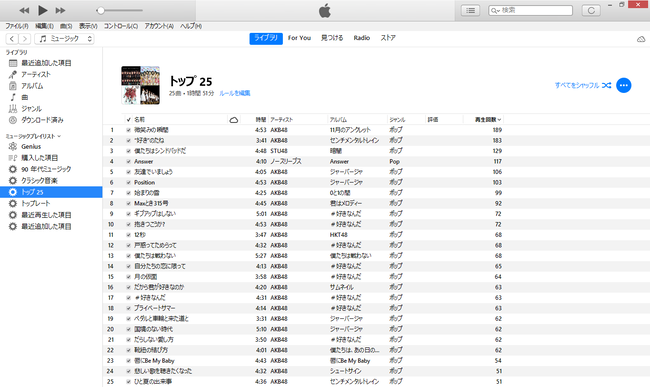Select the トップ 25 playlist in the sidebar
This screenshot has width=650, height=387.
[x=51, y=192]
